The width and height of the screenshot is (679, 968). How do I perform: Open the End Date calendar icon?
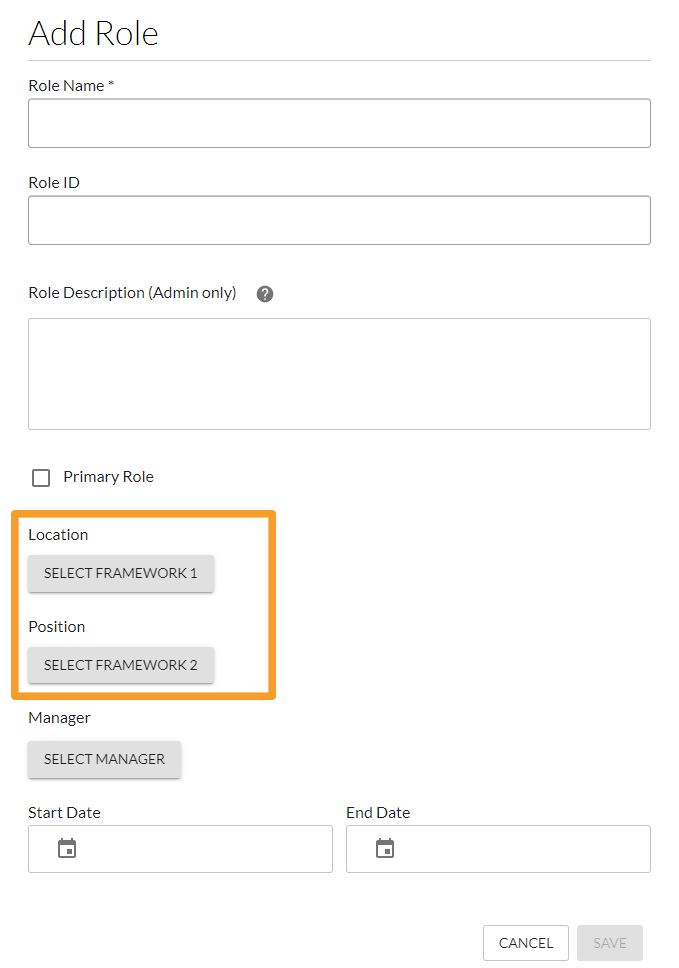pos(385,849)
